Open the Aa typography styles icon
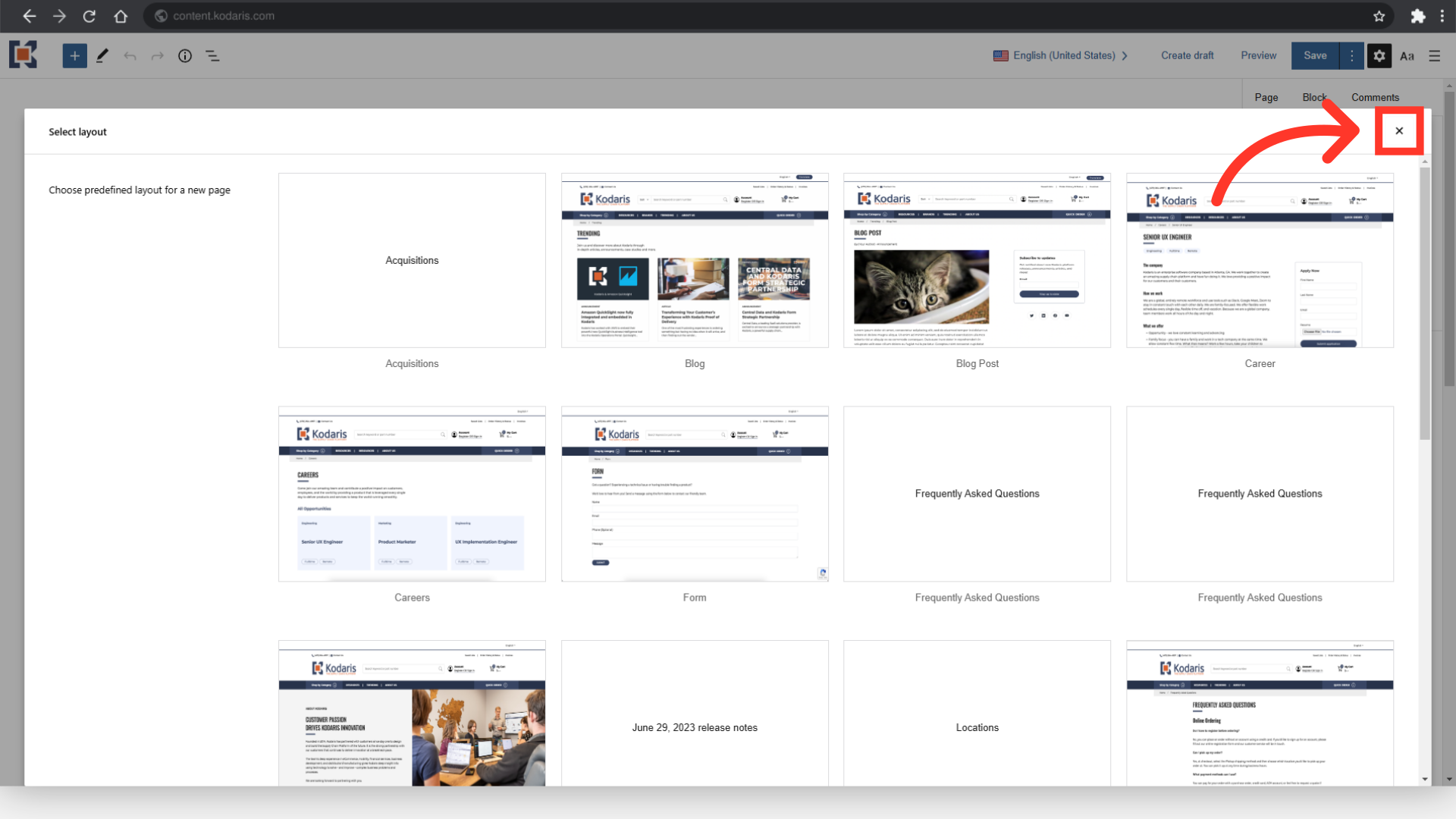 coord(1407,55)
